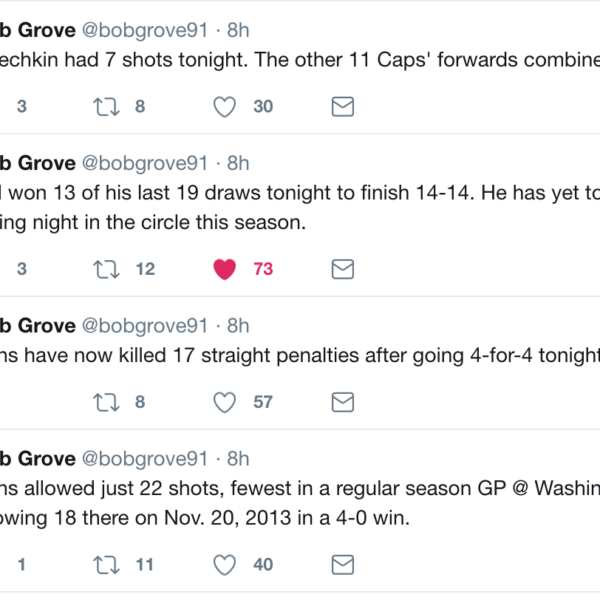Open the tweet text about 17 straight penalties

point(300,357)
